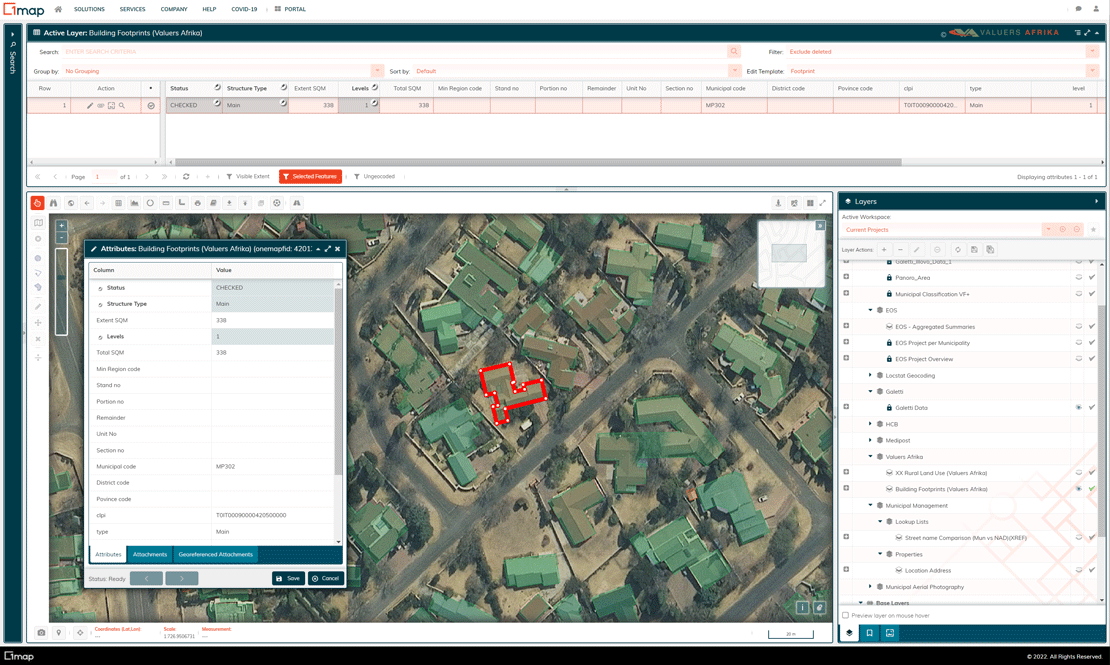Toggle Building Footprints layer visibility

(1078, 489)
